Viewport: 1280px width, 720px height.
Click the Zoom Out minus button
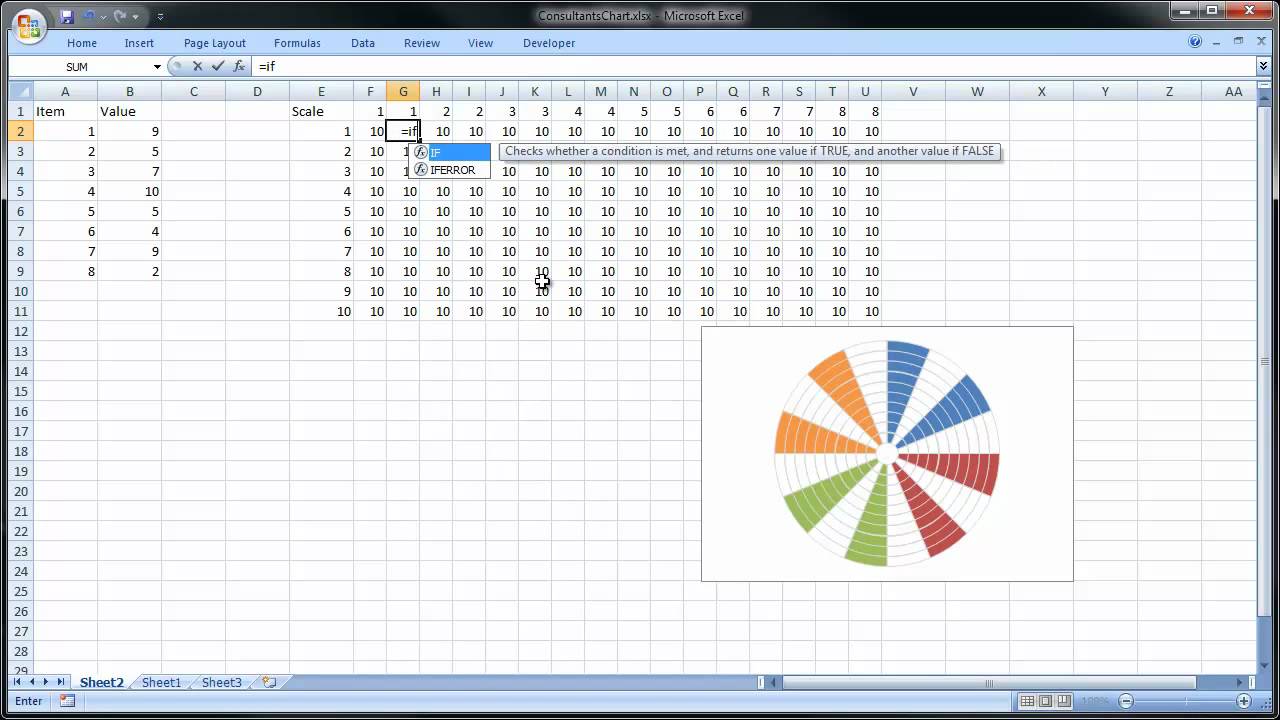click(x=1126, y=701)
